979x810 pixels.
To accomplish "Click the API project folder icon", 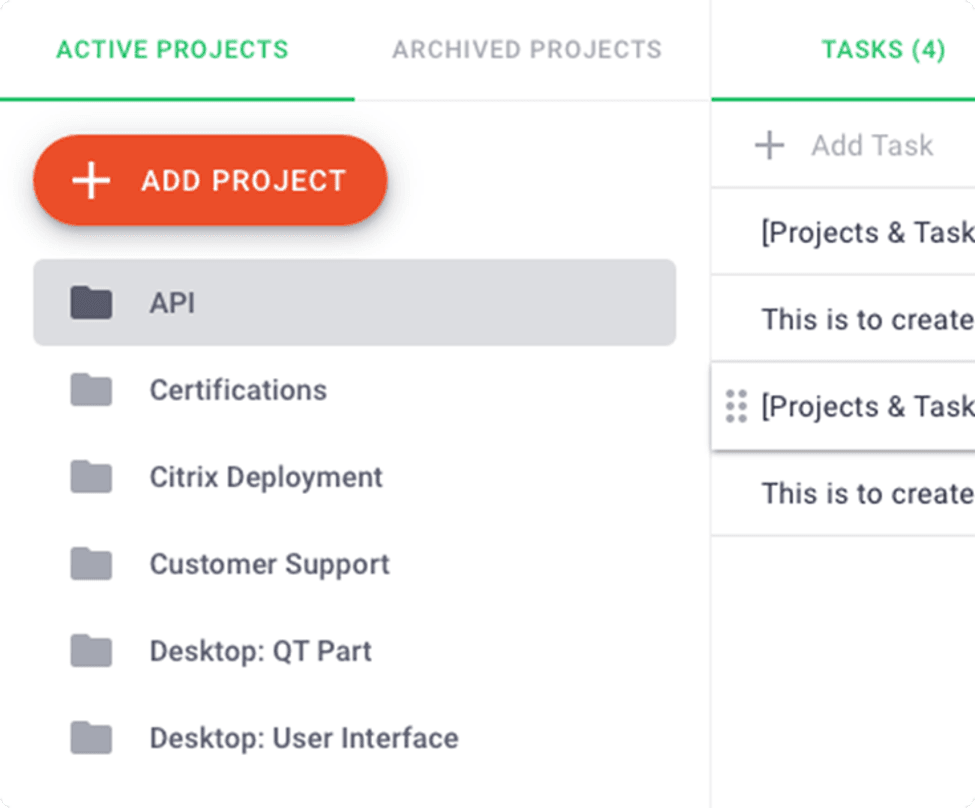I will [x=91, y=302].
